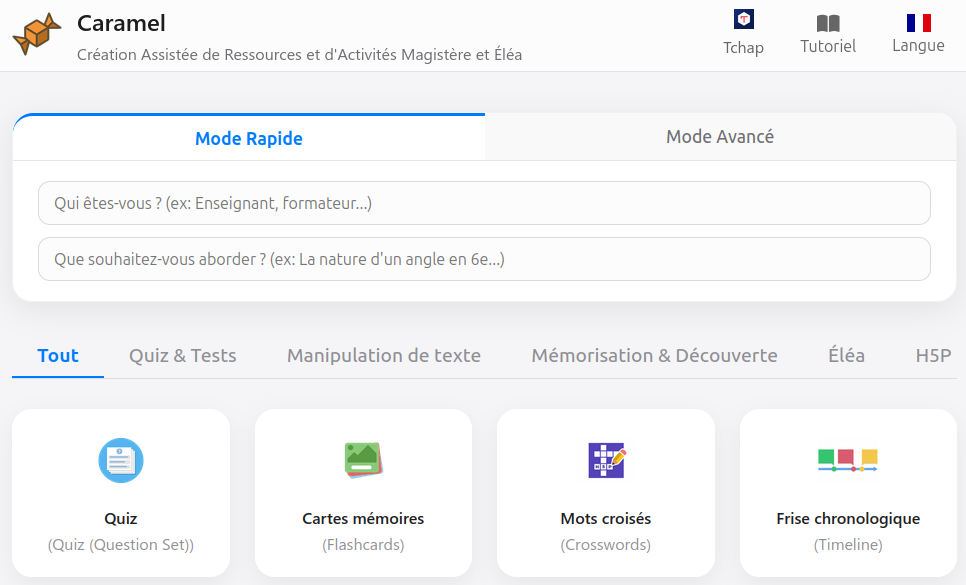Screen dimensions: 966x585
Task: Open the Langue language selector
Action: [918, 46]
